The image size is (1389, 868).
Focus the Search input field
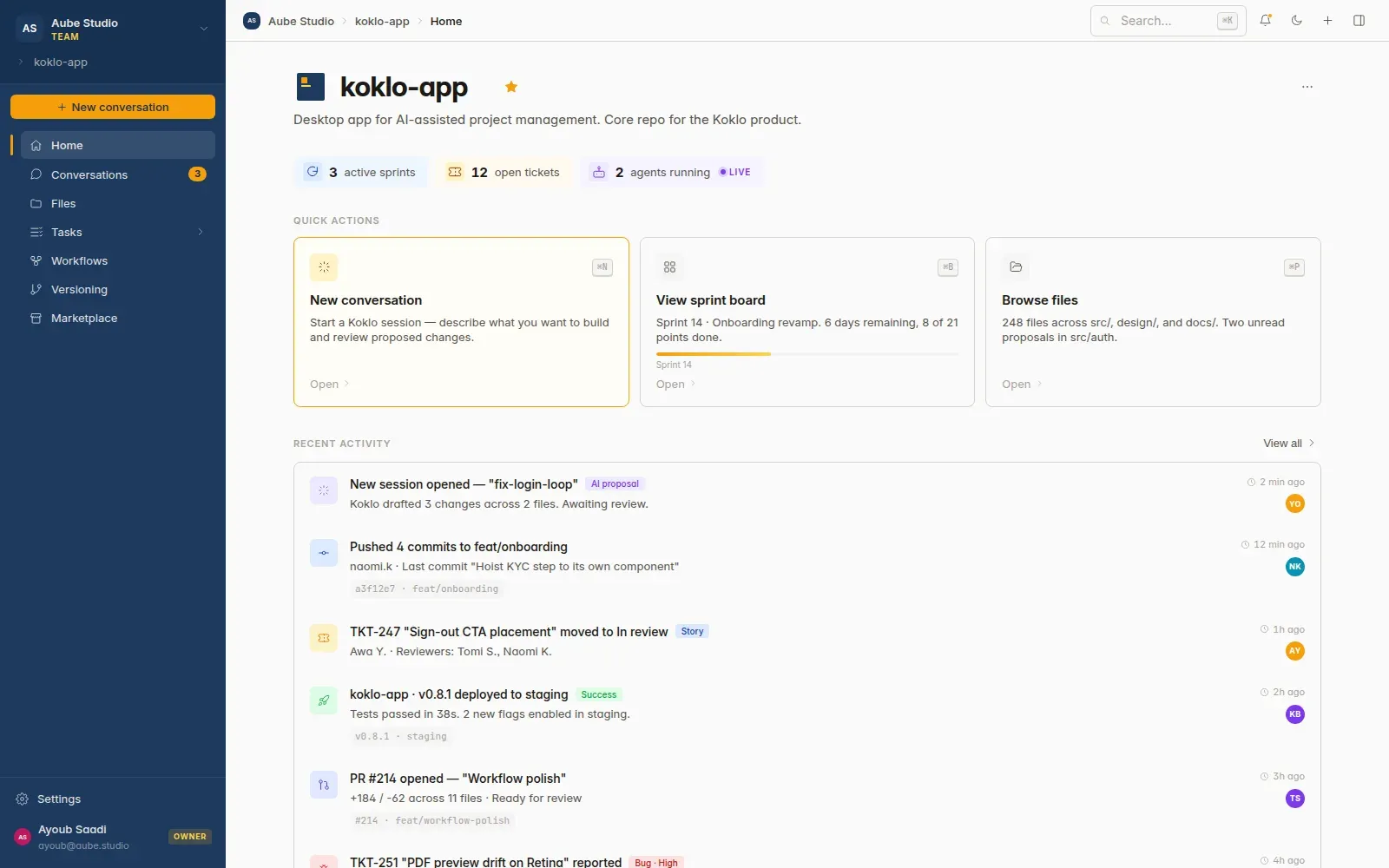pyautogui.click(x=1168, y=21)
